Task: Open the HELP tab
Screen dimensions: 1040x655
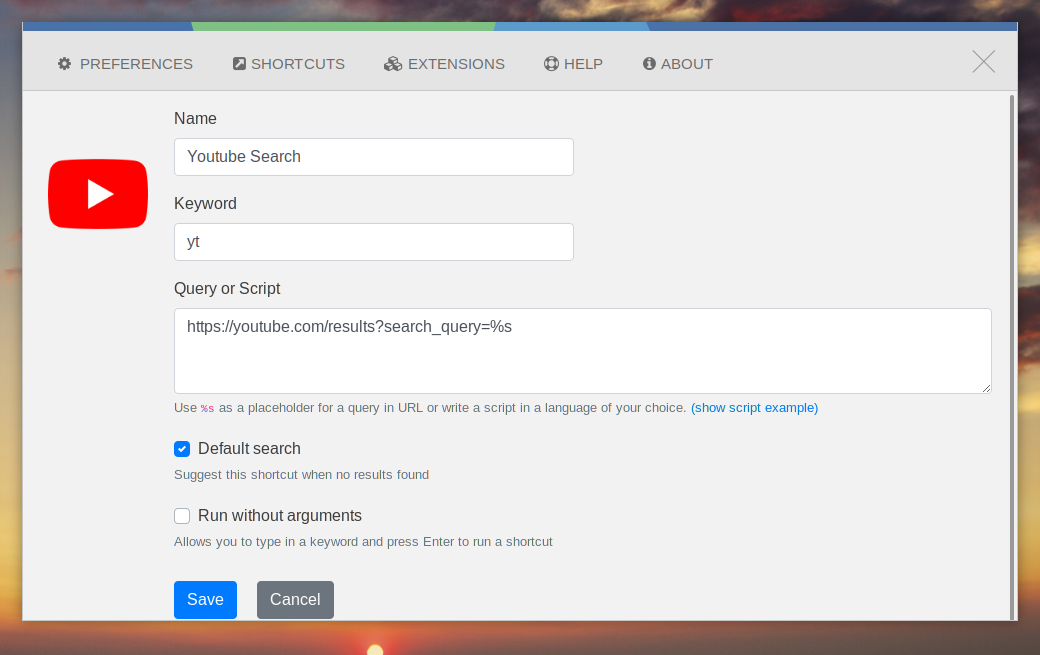Action: (574, 64)
